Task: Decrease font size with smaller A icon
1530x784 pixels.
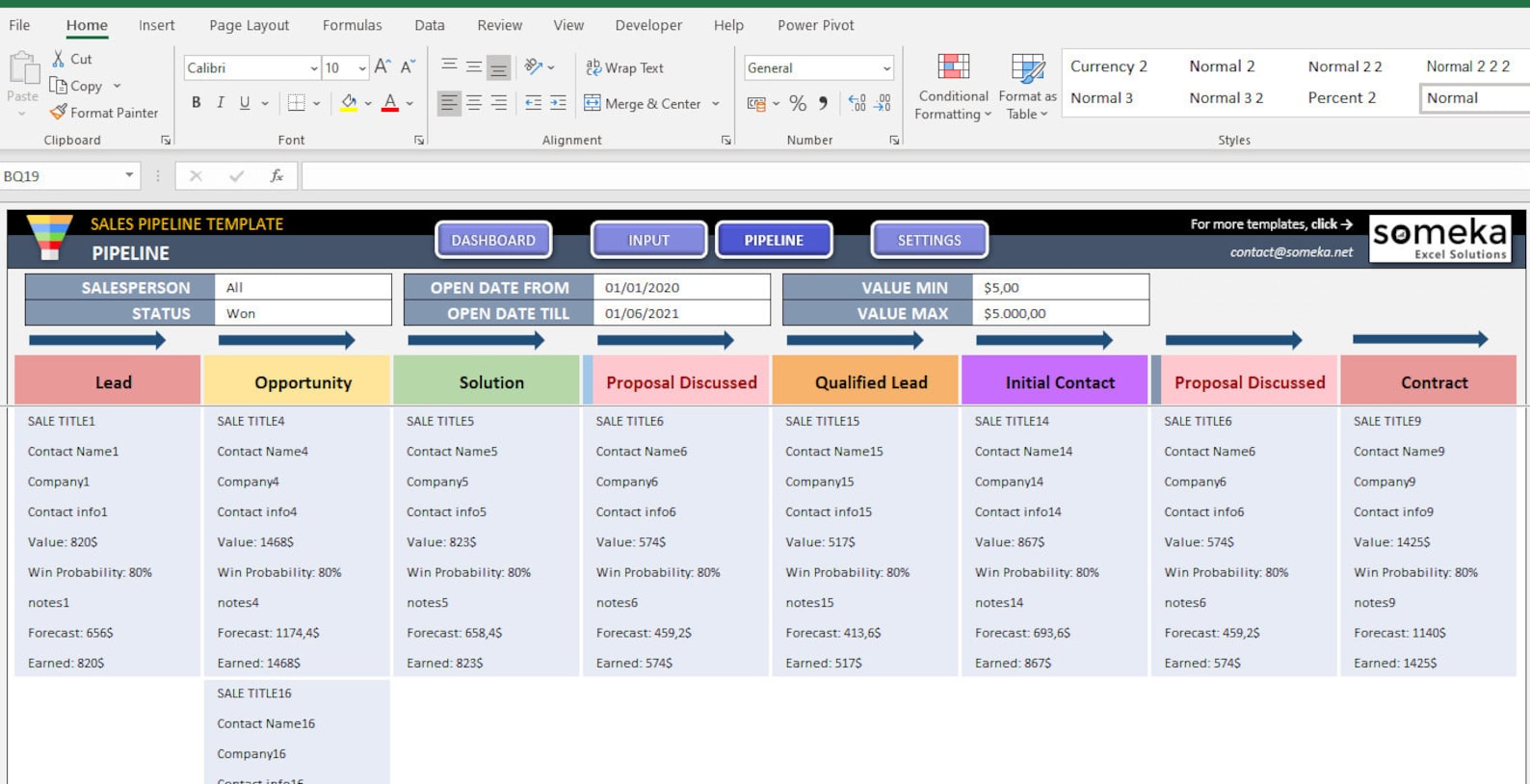Action: pos(408,67)
